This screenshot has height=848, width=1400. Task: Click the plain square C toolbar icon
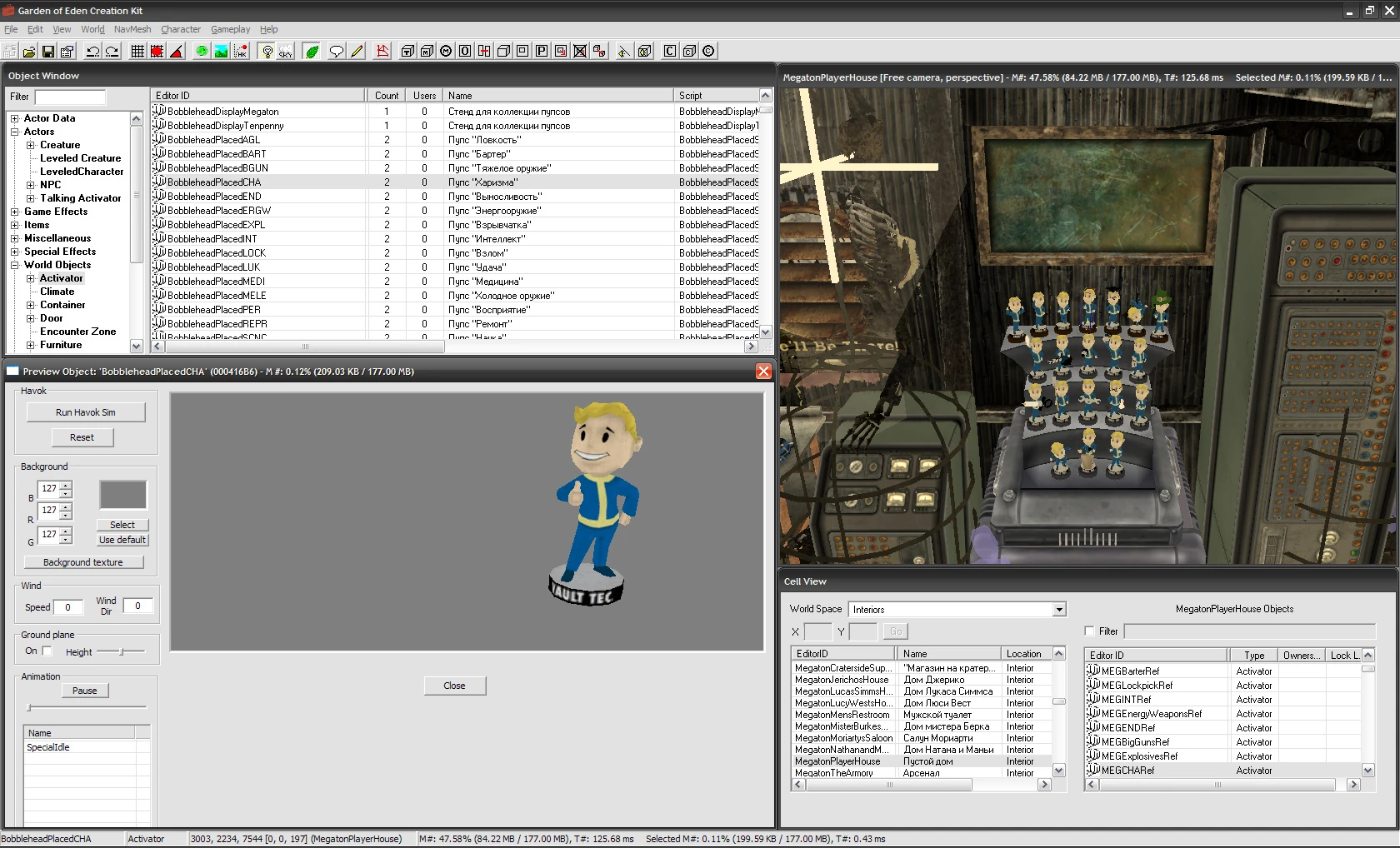coord(670,52)
